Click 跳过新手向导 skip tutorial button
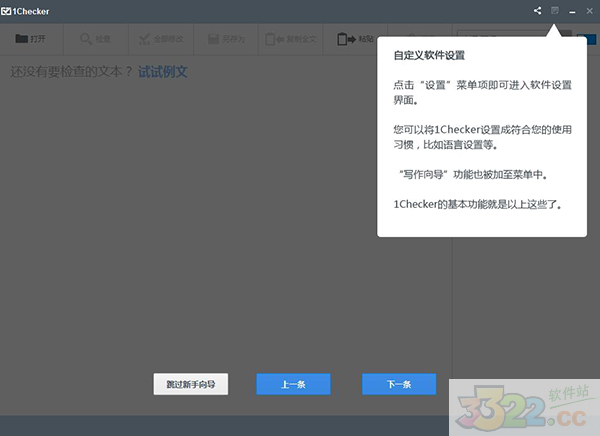Viewport: 600px width, 436px height. (x=191, y=384)
